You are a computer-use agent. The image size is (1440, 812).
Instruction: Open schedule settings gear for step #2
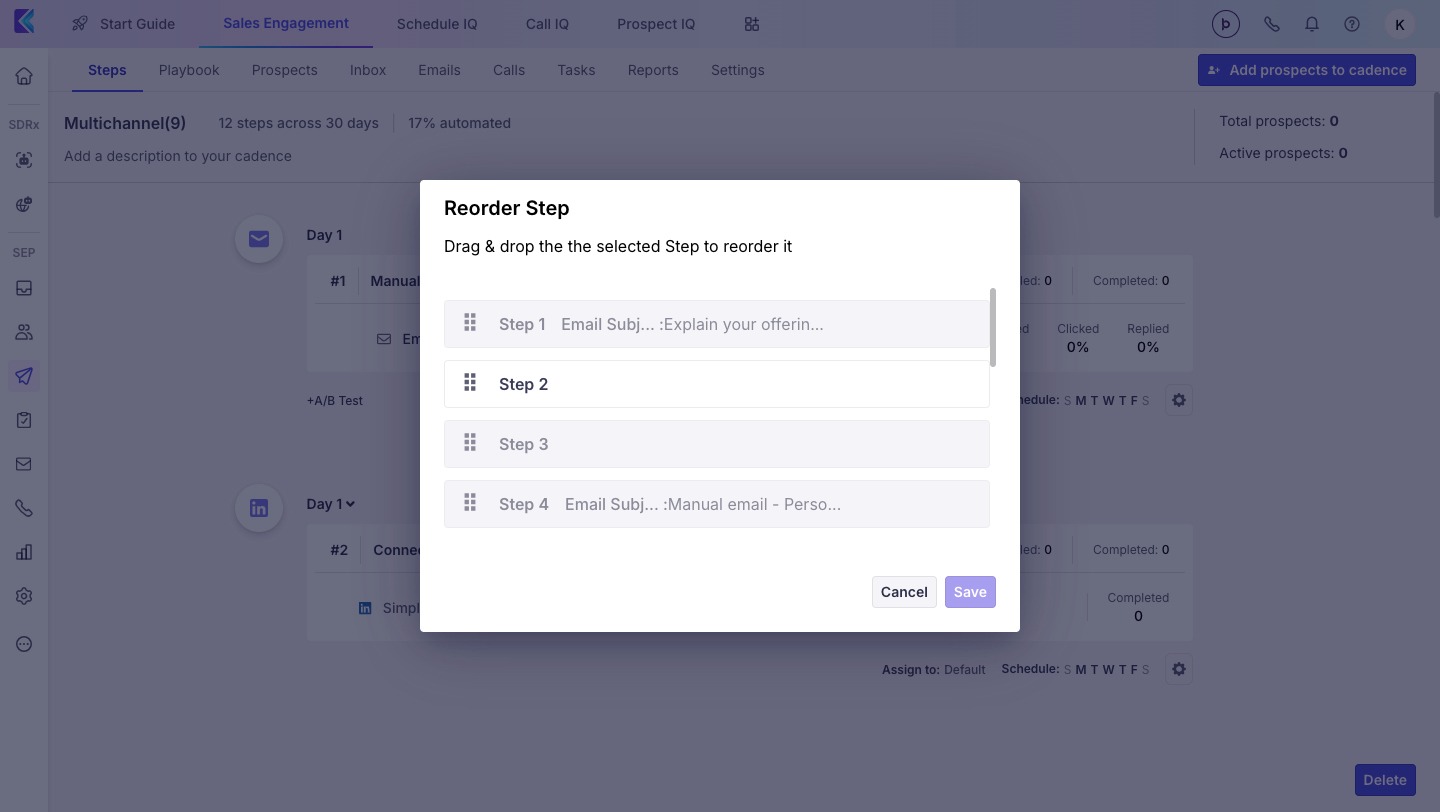click(x=1179, y=669)
